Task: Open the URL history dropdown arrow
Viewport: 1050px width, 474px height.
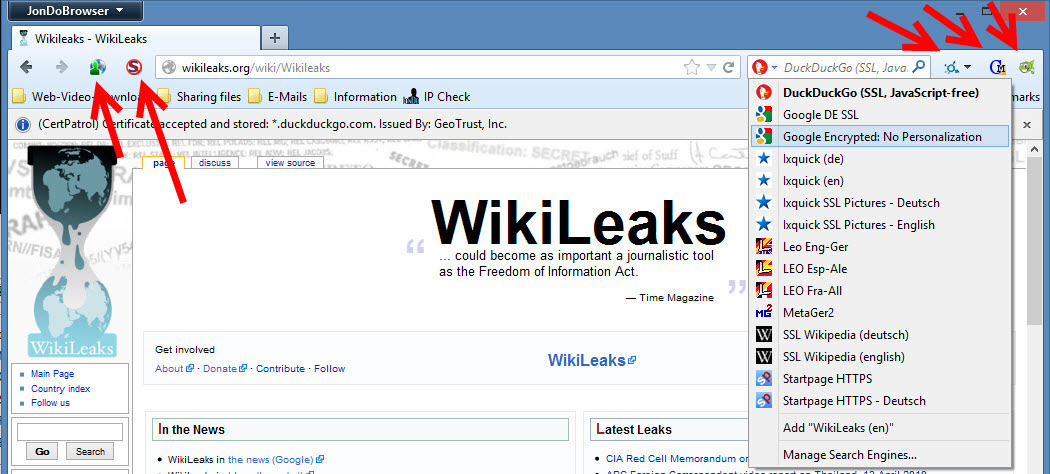Action: tap(712, 67)
